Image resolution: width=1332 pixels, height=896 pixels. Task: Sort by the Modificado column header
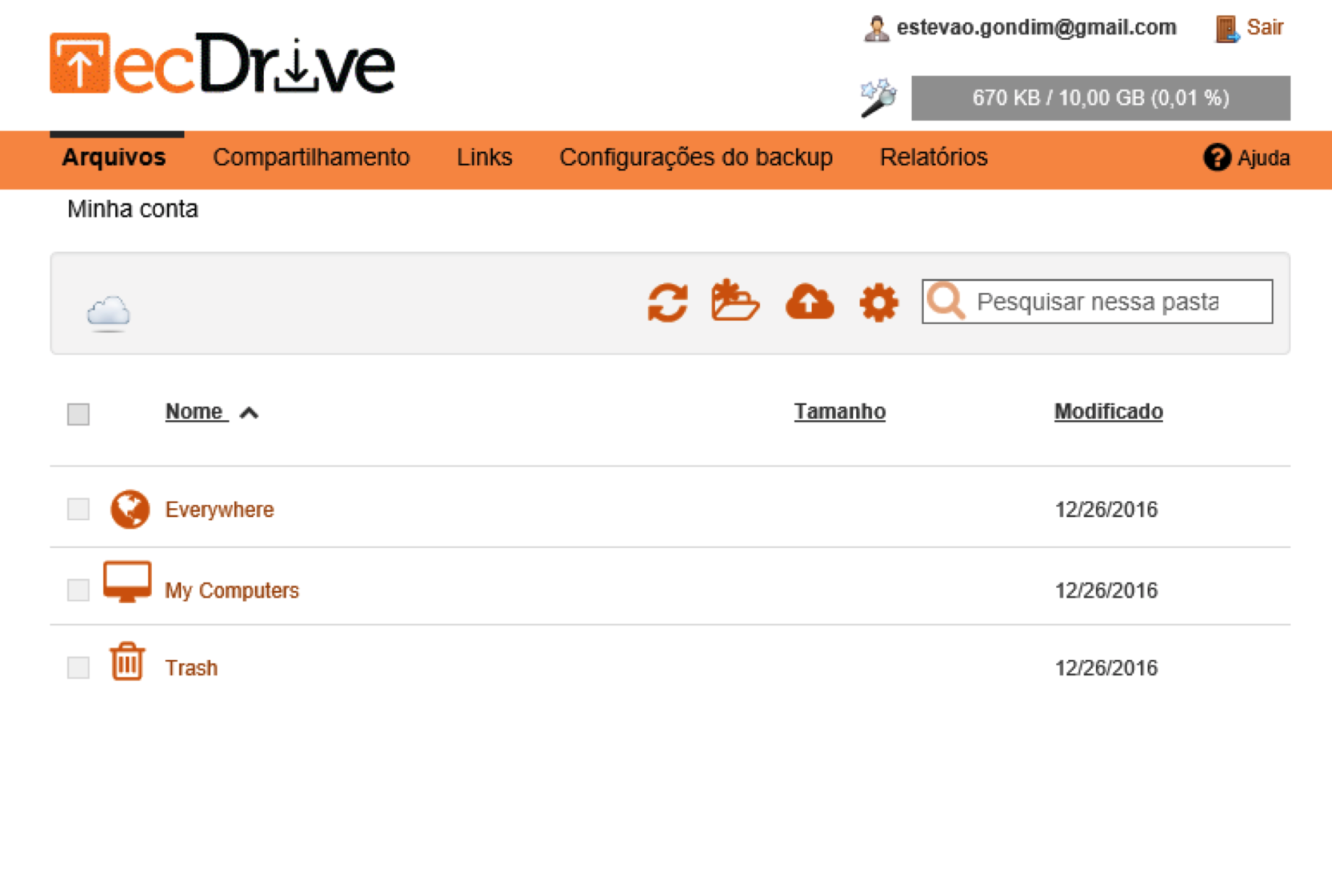click(x=1109, y=412)
